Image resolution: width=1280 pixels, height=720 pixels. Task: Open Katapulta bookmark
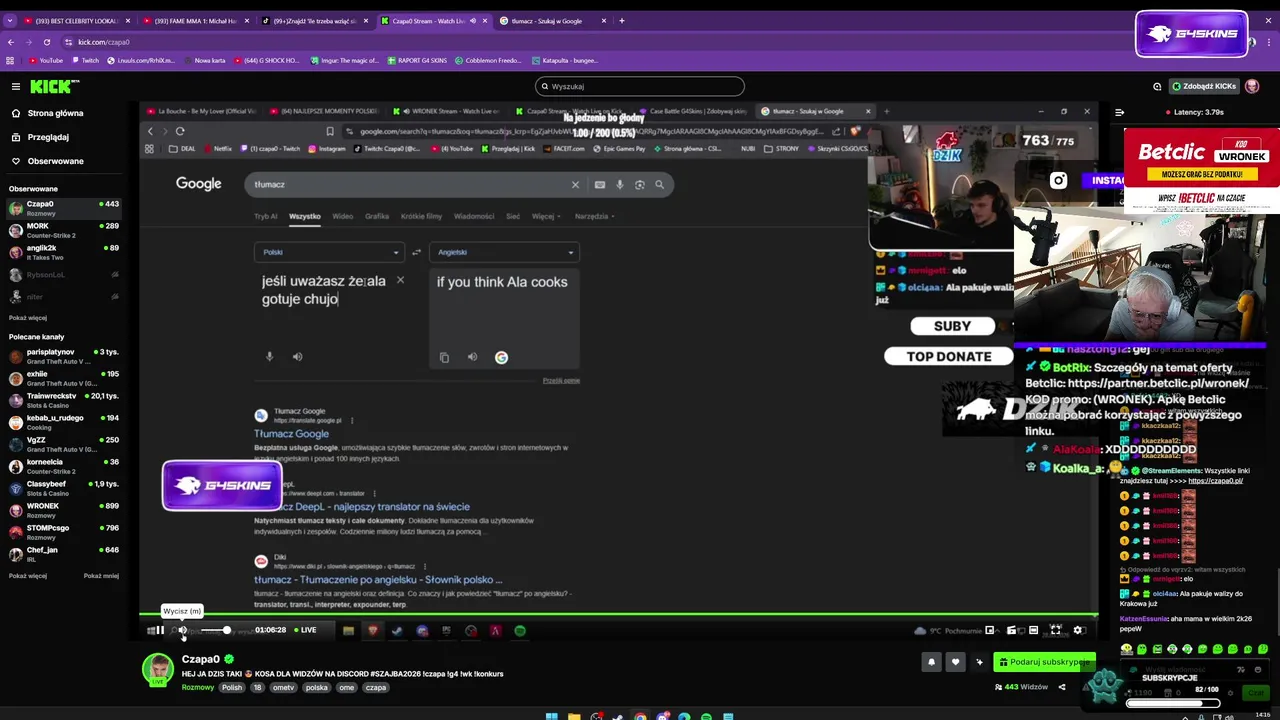564,60
